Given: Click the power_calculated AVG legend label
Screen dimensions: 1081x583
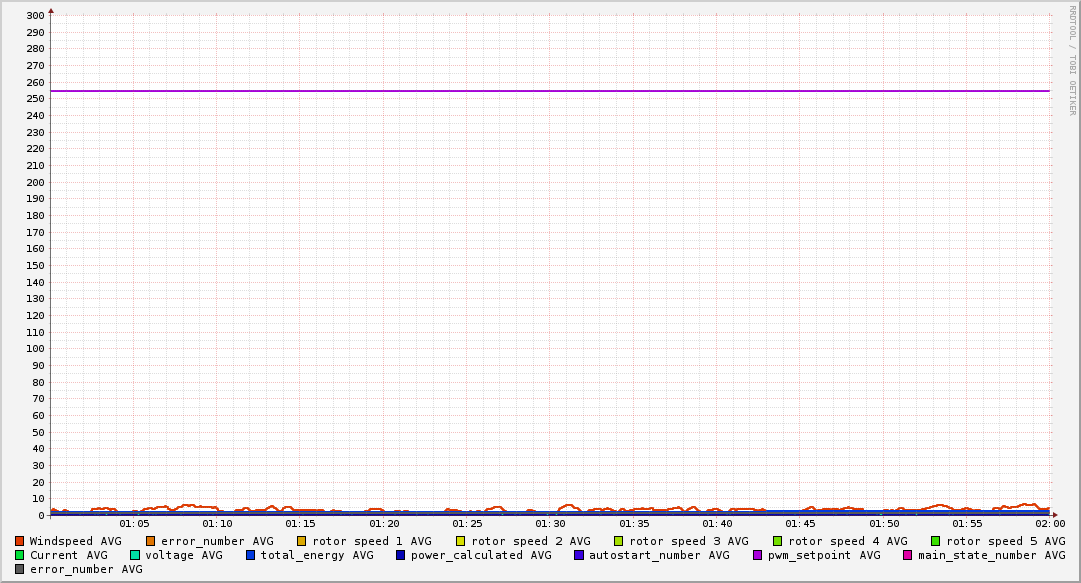Looking at the screenshot, I should (x=480, y=555).
